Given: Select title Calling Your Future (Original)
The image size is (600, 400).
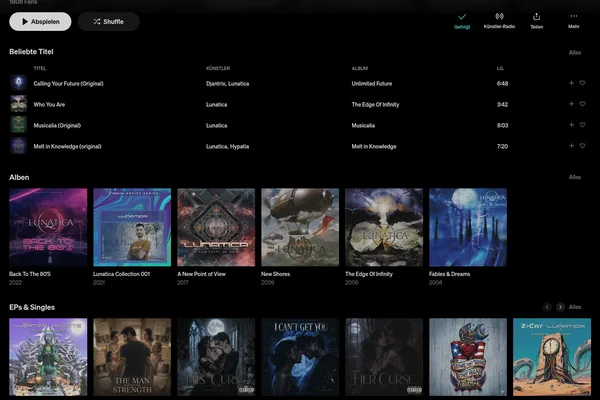Looking at the screenshot, I should coord(68,83).
